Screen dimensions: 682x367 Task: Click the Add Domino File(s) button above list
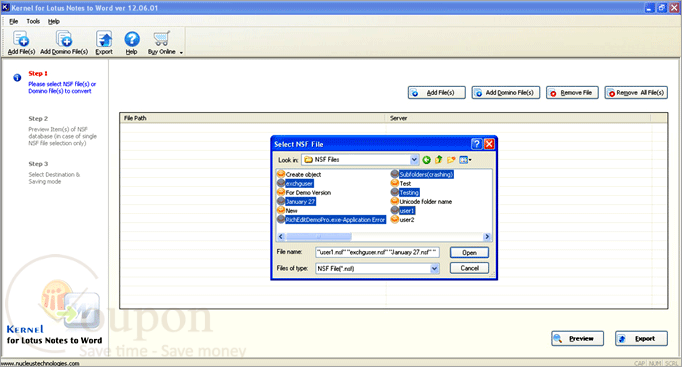tap(506, 93)
